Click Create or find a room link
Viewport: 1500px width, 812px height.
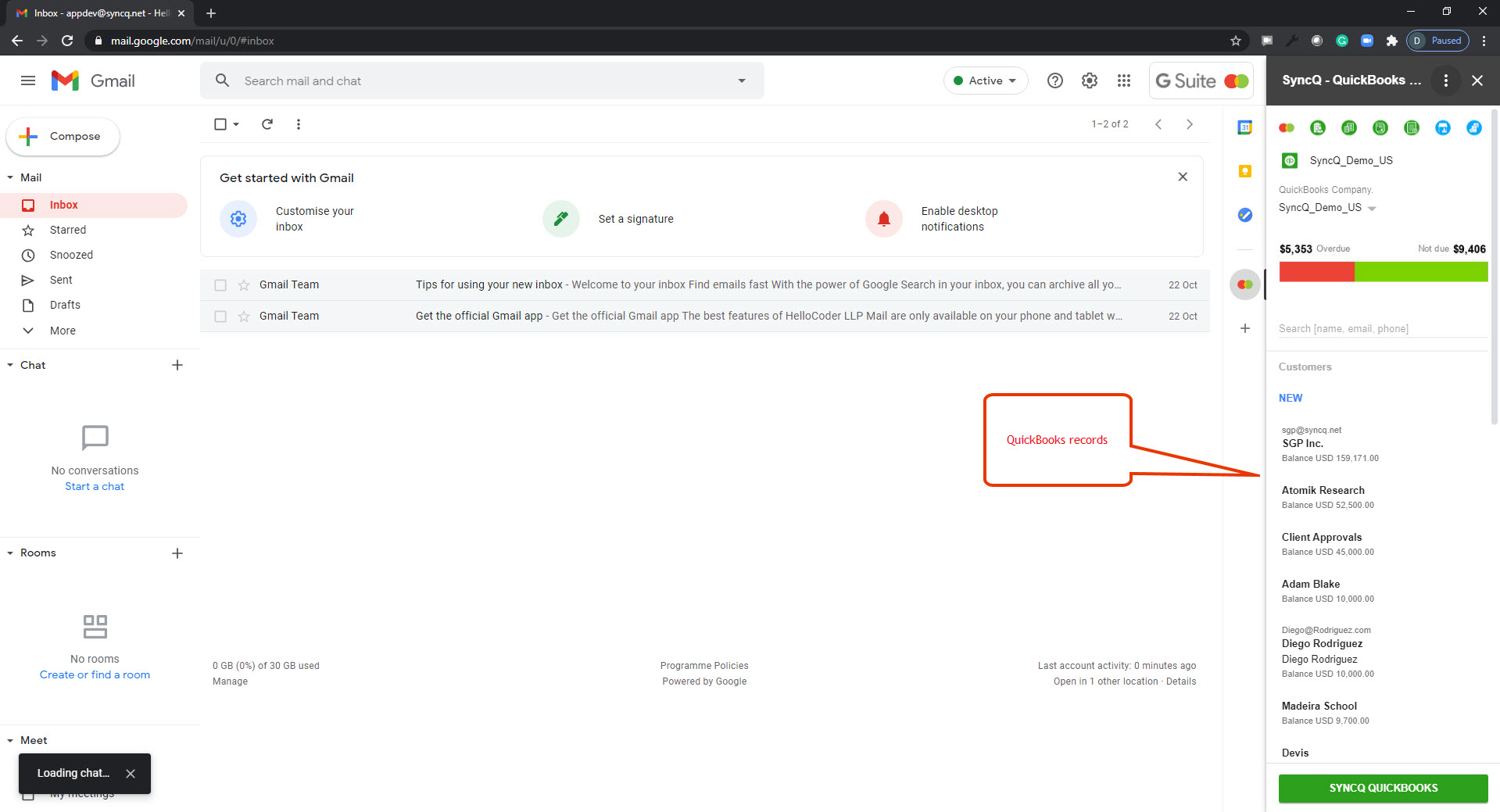point(95,674)
